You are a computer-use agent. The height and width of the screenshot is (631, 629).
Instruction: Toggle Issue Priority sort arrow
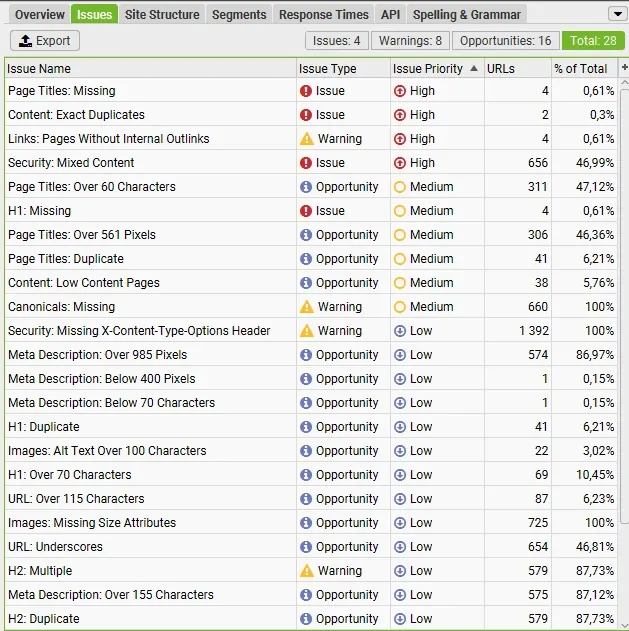[474, 68]
